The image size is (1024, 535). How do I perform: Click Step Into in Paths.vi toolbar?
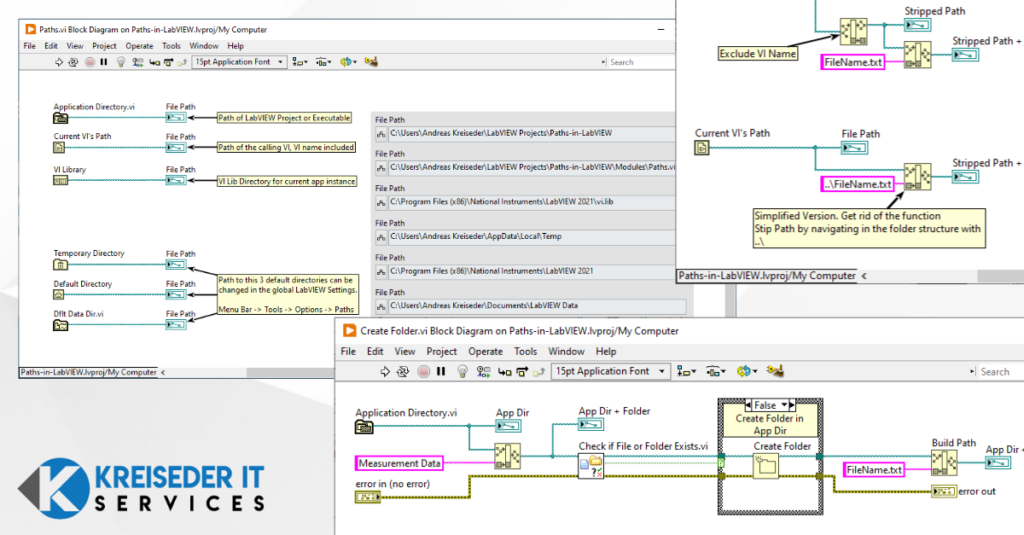click(154, 62)
